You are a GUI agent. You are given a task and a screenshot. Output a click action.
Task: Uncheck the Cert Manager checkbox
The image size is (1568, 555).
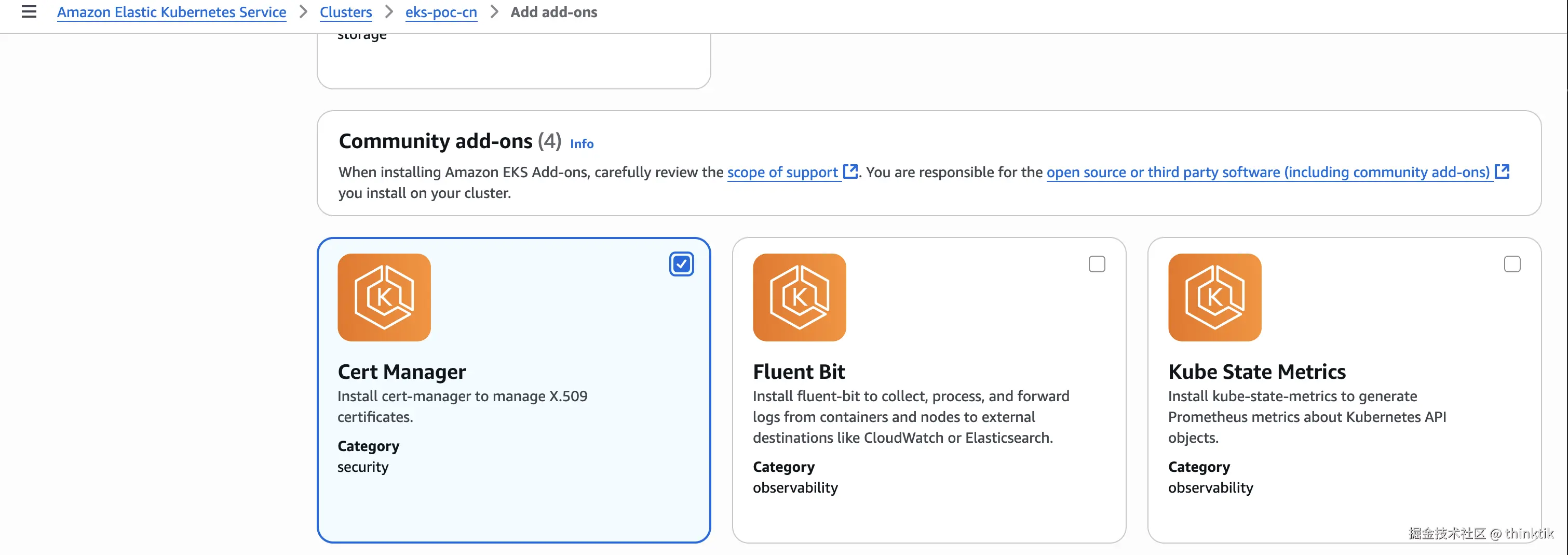[x=681, y=265]
